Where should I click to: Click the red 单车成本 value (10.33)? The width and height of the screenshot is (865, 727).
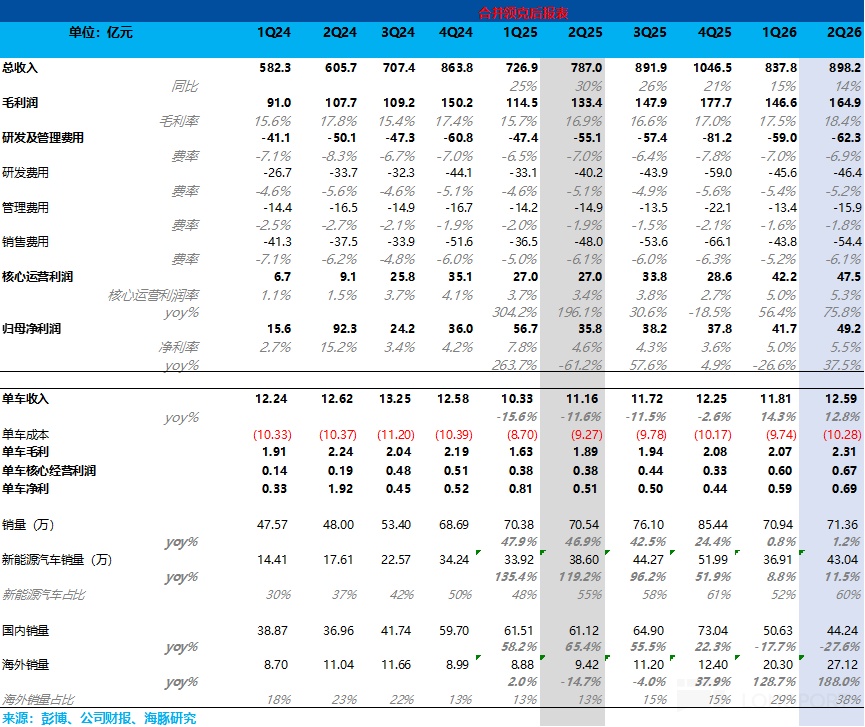click(272, 435)
